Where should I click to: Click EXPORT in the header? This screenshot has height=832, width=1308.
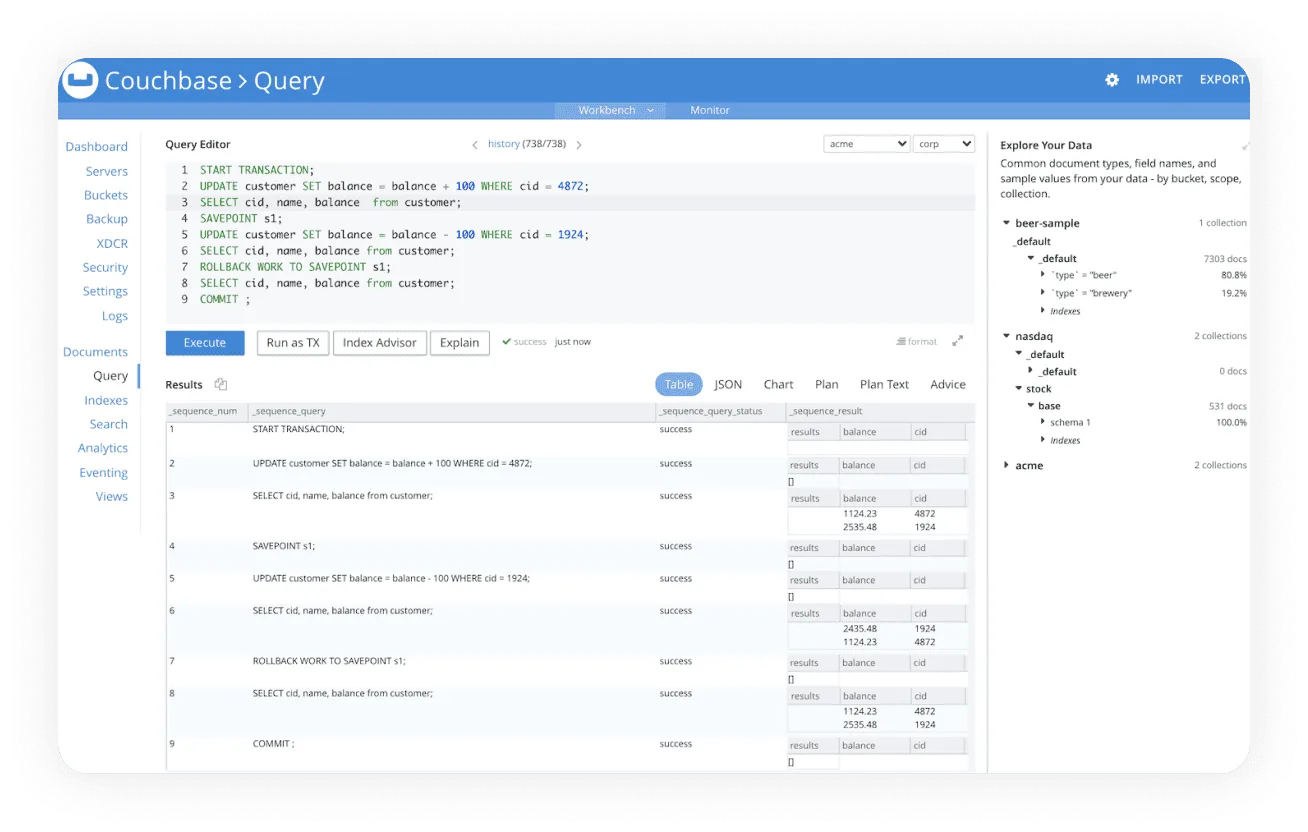pos(1223,80)
